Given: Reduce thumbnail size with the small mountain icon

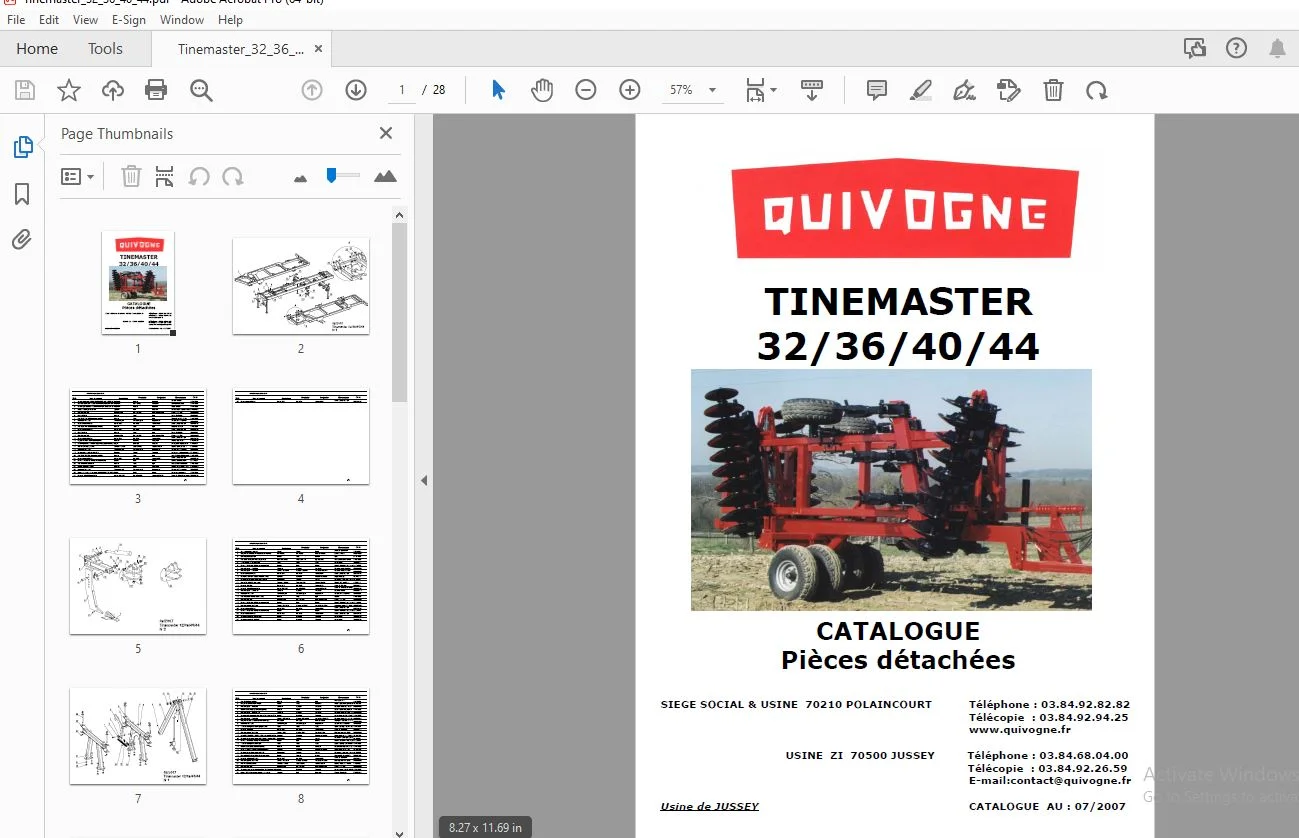Looking at the screenshot, I should coord(300,178).
